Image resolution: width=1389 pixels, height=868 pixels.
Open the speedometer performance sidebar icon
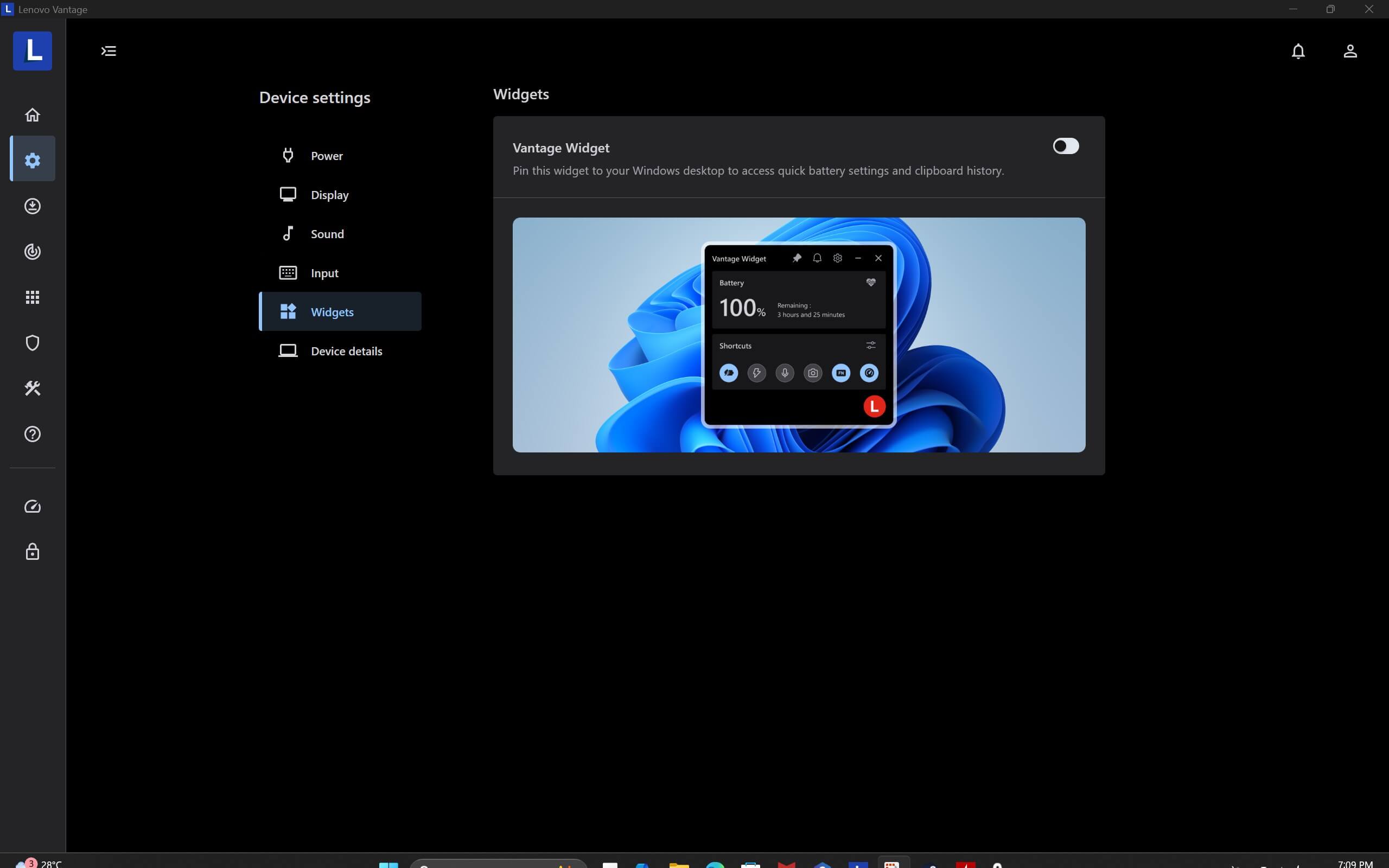point(32,506)
